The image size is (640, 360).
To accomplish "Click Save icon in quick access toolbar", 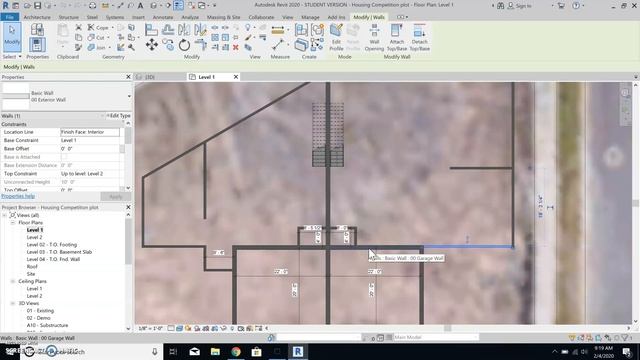I will [x=37, y=6].
